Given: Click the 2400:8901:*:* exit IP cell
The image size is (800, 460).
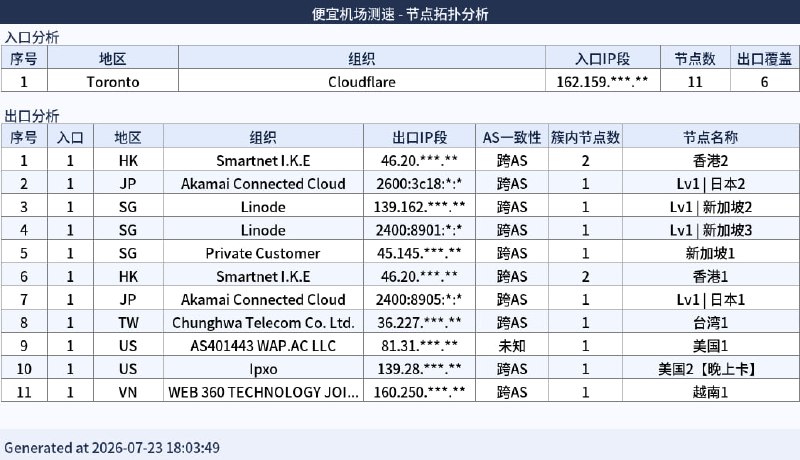Looking at the screenshot, I should [x=419, y=230].
